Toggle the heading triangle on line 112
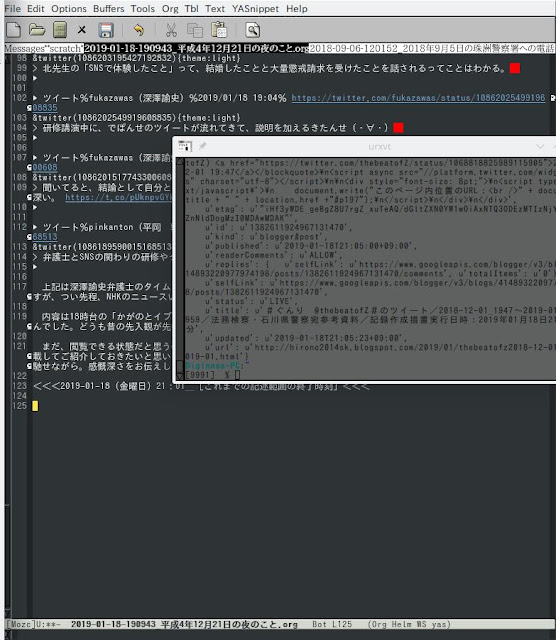Screen dimensions: 556x640 [35, 227]
